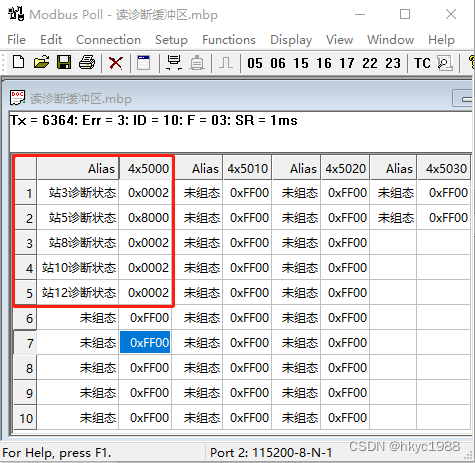Click the red X delete icon
Viewport: 475px width, 463px height.
coord(116,63)
